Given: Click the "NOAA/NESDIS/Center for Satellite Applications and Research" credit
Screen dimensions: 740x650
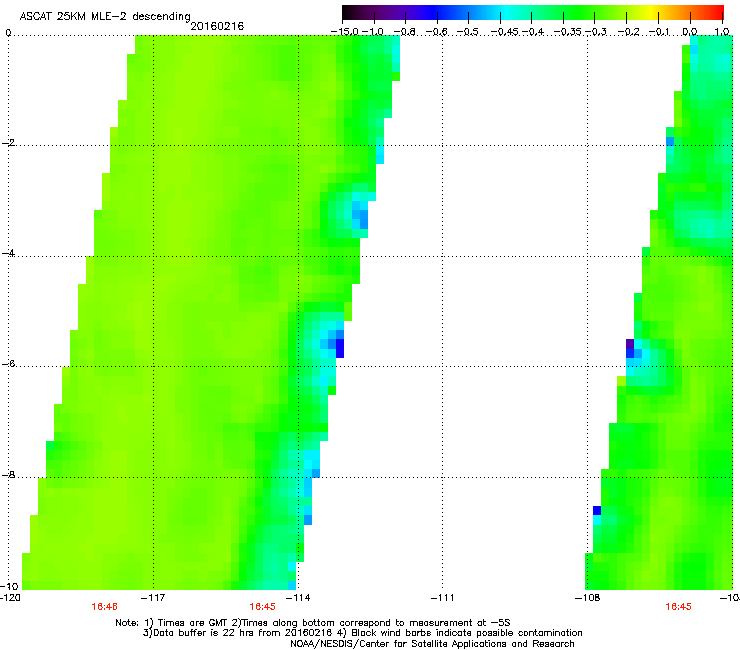Looking at the screenshot, I should [432, 643].
